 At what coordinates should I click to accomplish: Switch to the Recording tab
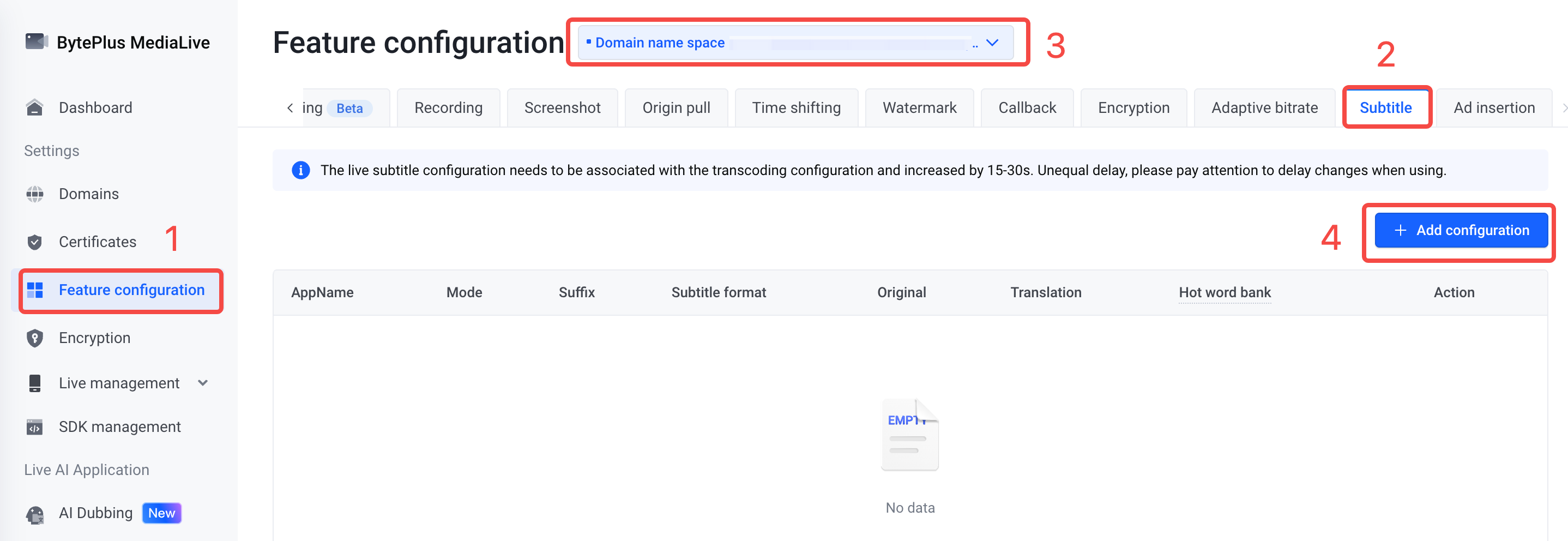pos(449,108)
